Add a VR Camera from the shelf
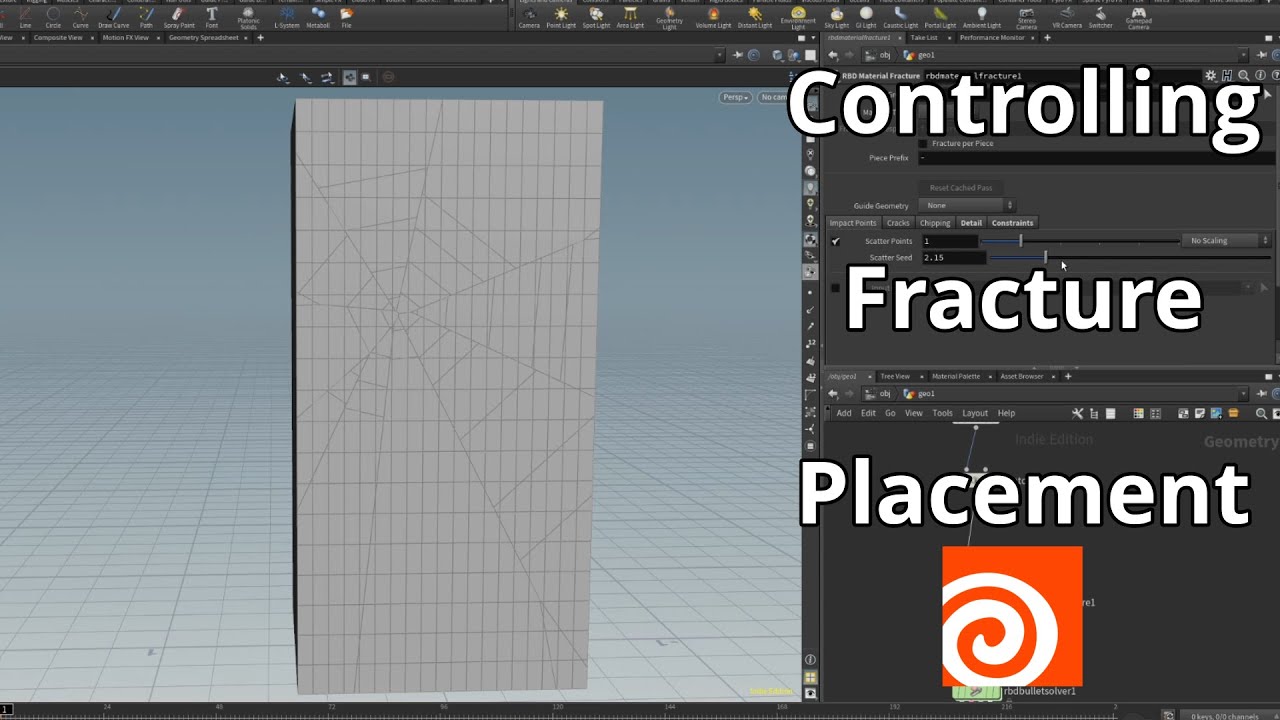The image size is (1280, 720). pos(1068,17)
